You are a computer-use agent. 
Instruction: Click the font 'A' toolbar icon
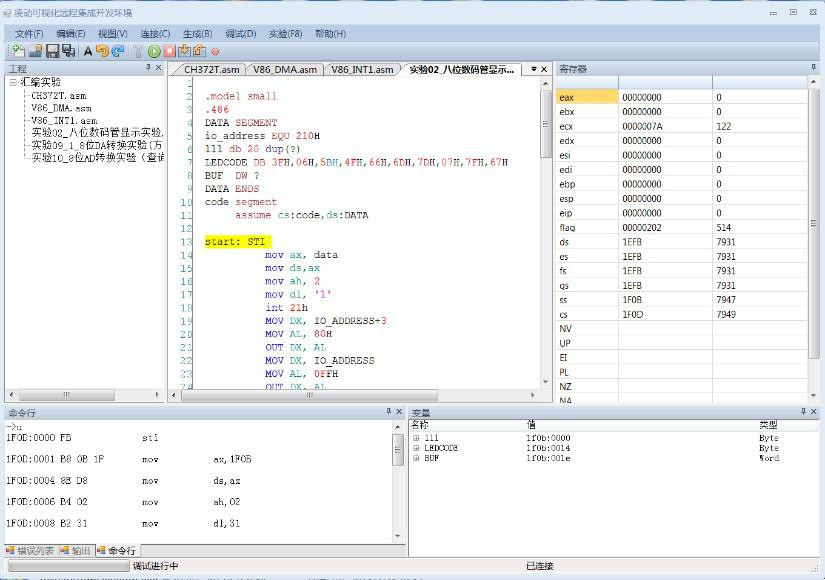click(87, 51)
